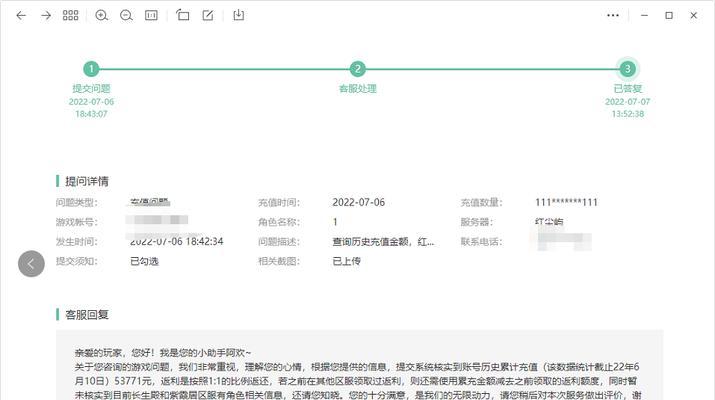Select step 2 circle 客服处理
The image size is (715, 400).
[358, 69]
